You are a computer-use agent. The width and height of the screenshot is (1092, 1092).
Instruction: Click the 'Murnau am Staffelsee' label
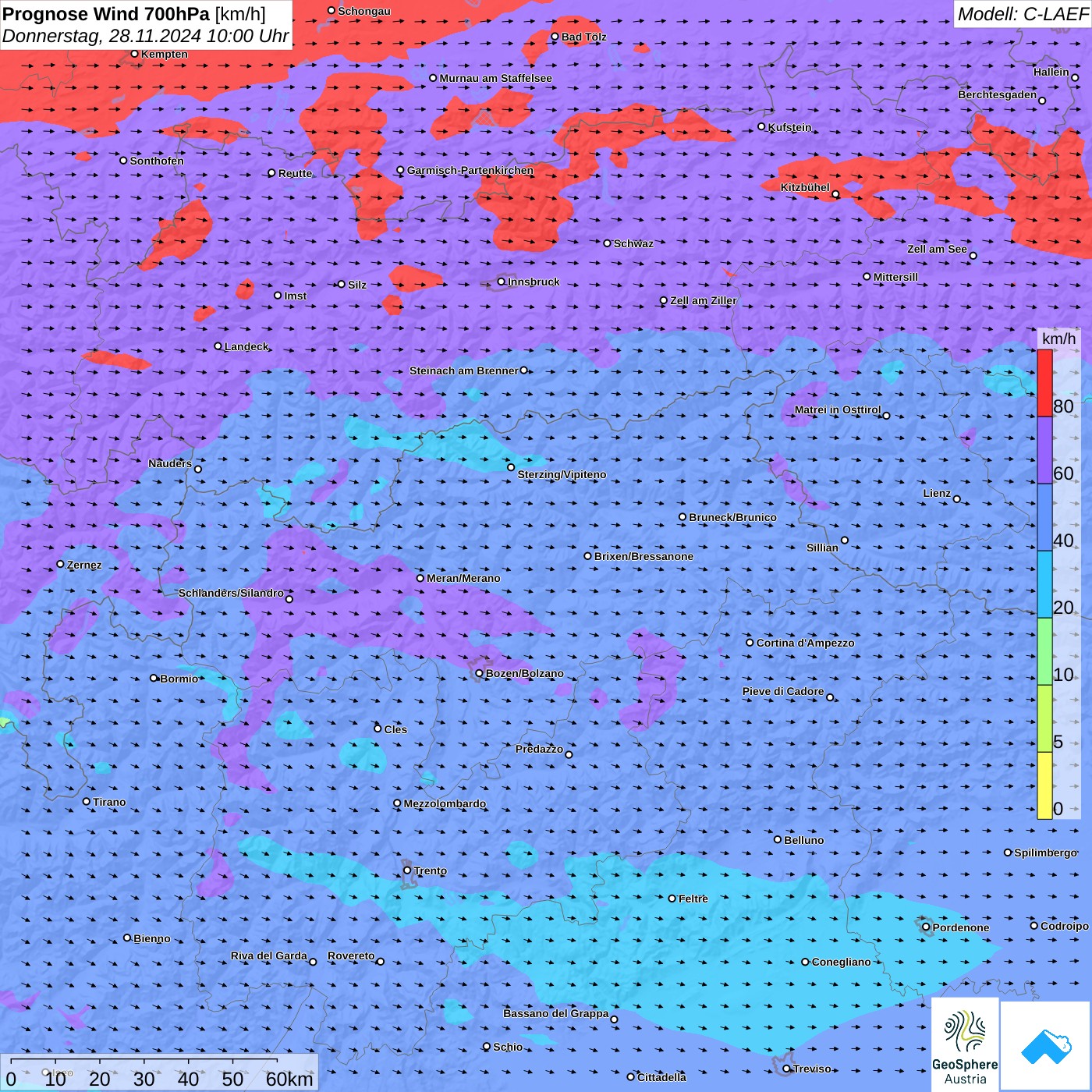pos(495,78)
